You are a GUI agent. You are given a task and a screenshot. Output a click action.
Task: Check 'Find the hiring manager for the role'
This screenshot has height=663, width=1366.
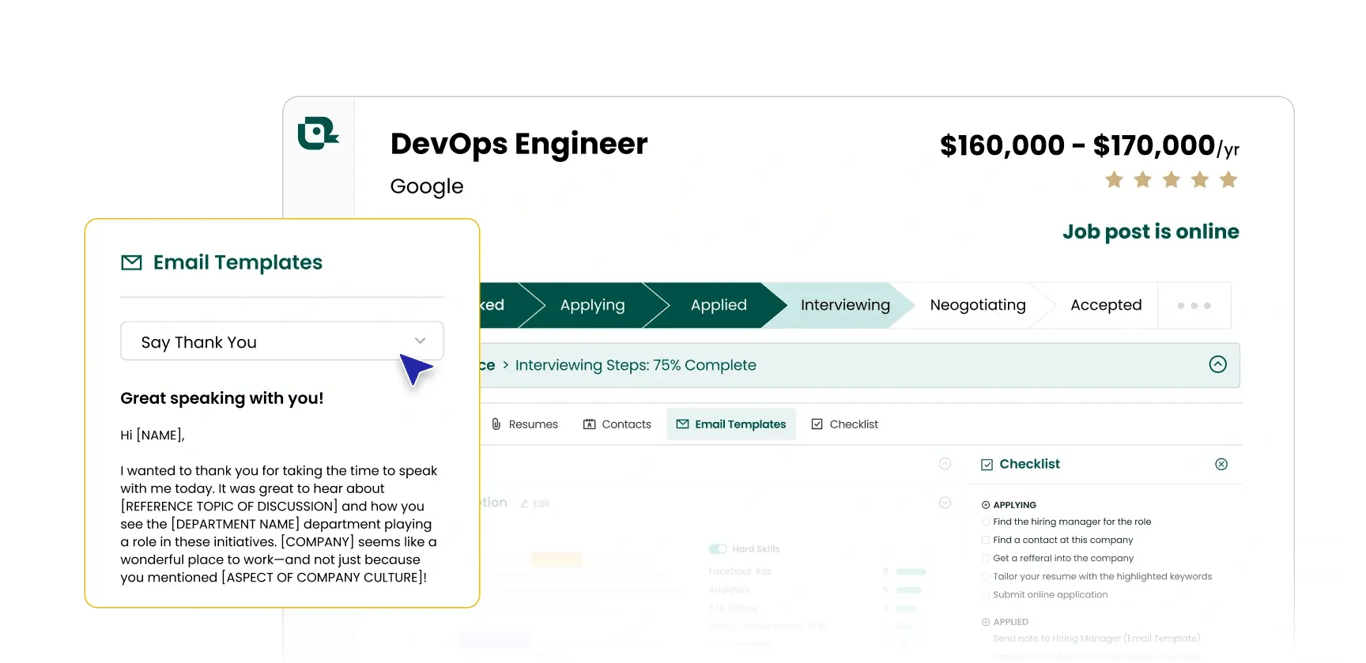coord(986,522)
